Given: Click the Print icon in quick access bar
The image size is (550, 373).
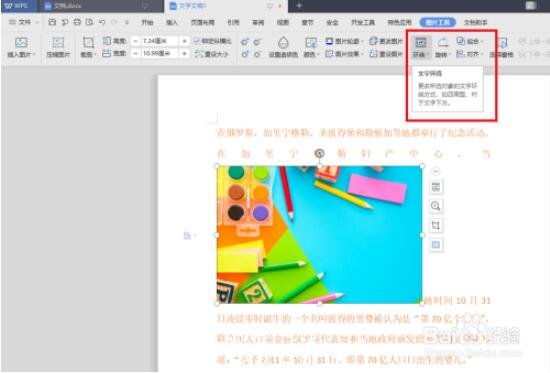Looking at the screenshot, I should tap(77, 22).
